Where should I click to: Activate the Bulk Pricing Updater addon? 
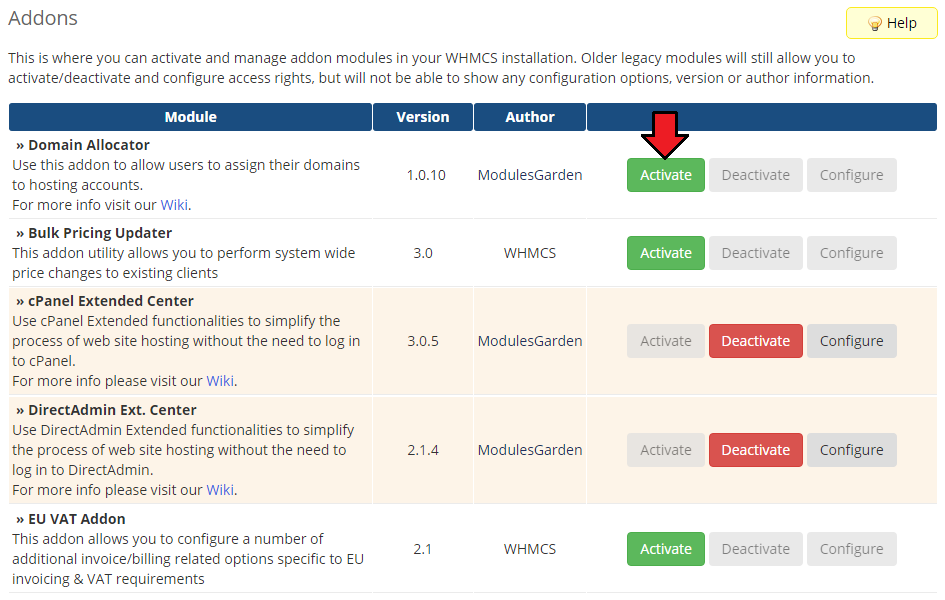click(x=665, y=253)
